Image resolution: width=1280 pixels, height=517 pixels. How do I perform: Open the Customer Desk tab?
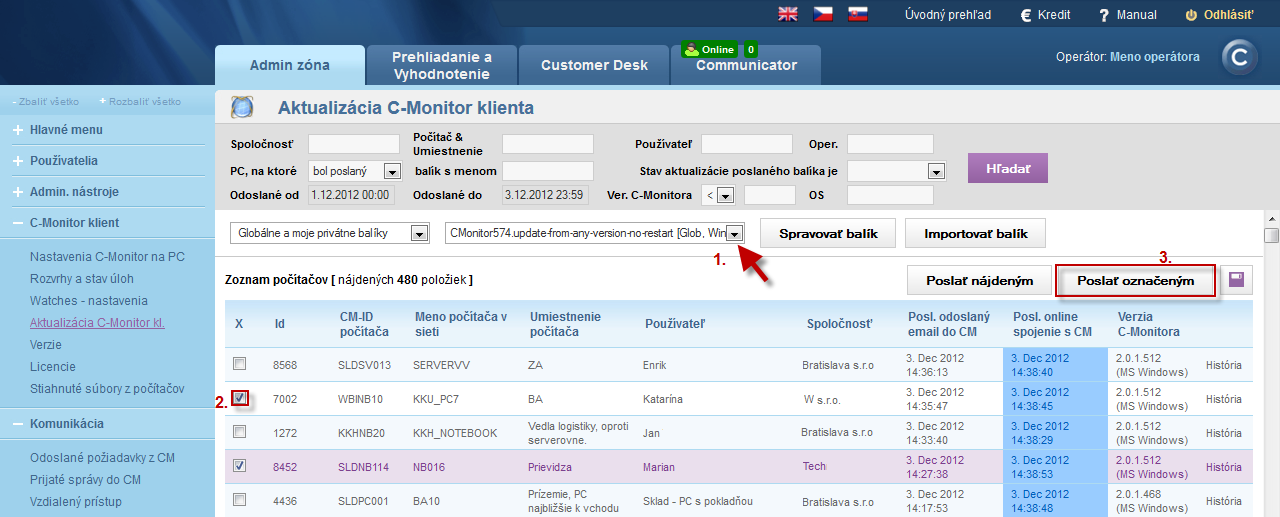click(594, 65)
